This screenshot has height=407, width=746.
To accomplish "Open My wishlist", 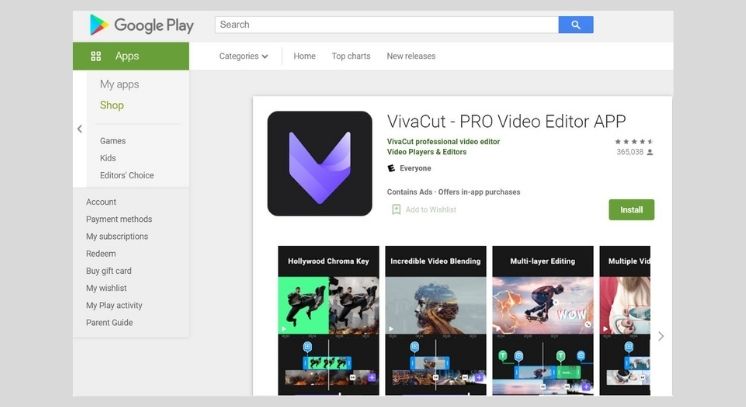I will pyautogui.click(x=106, y=288).
